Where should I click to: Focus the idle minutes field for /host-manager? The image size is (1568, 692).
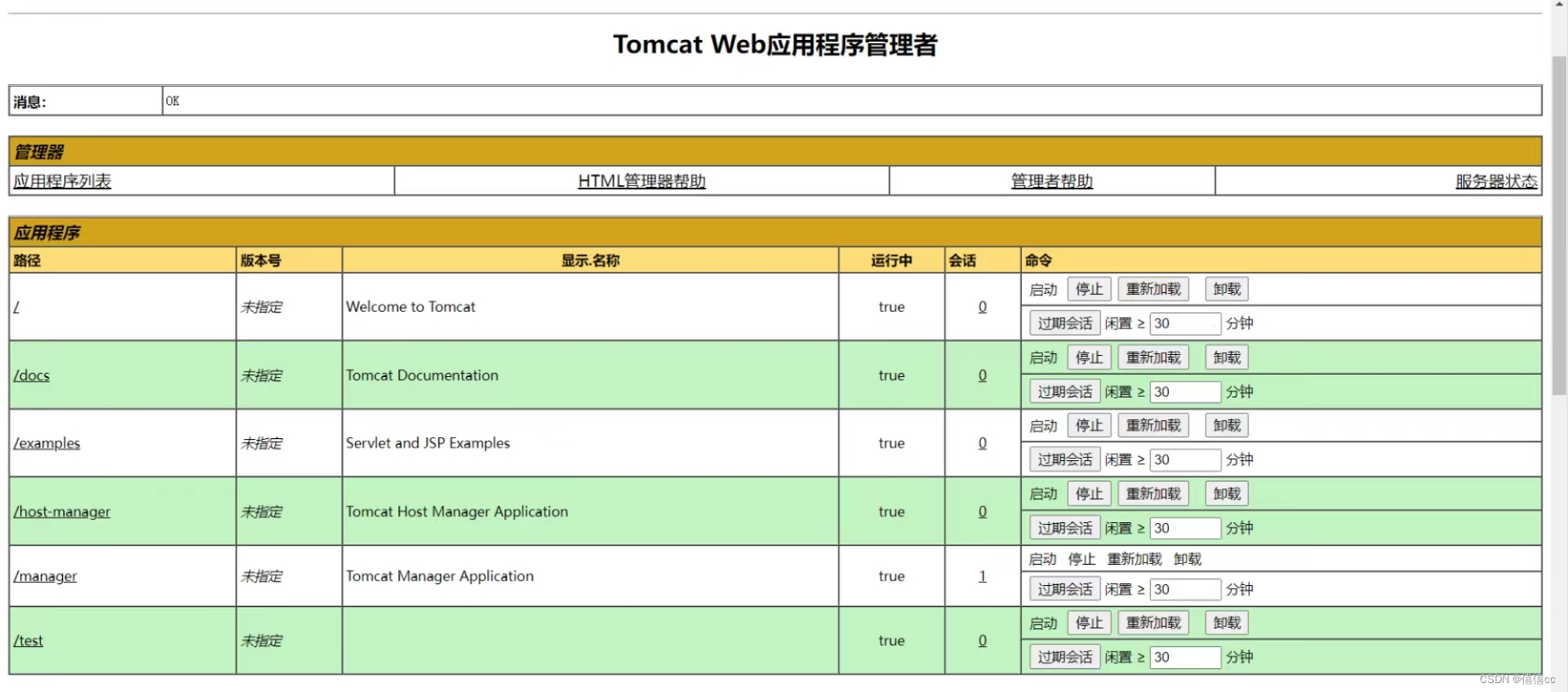coord(1185,528)
